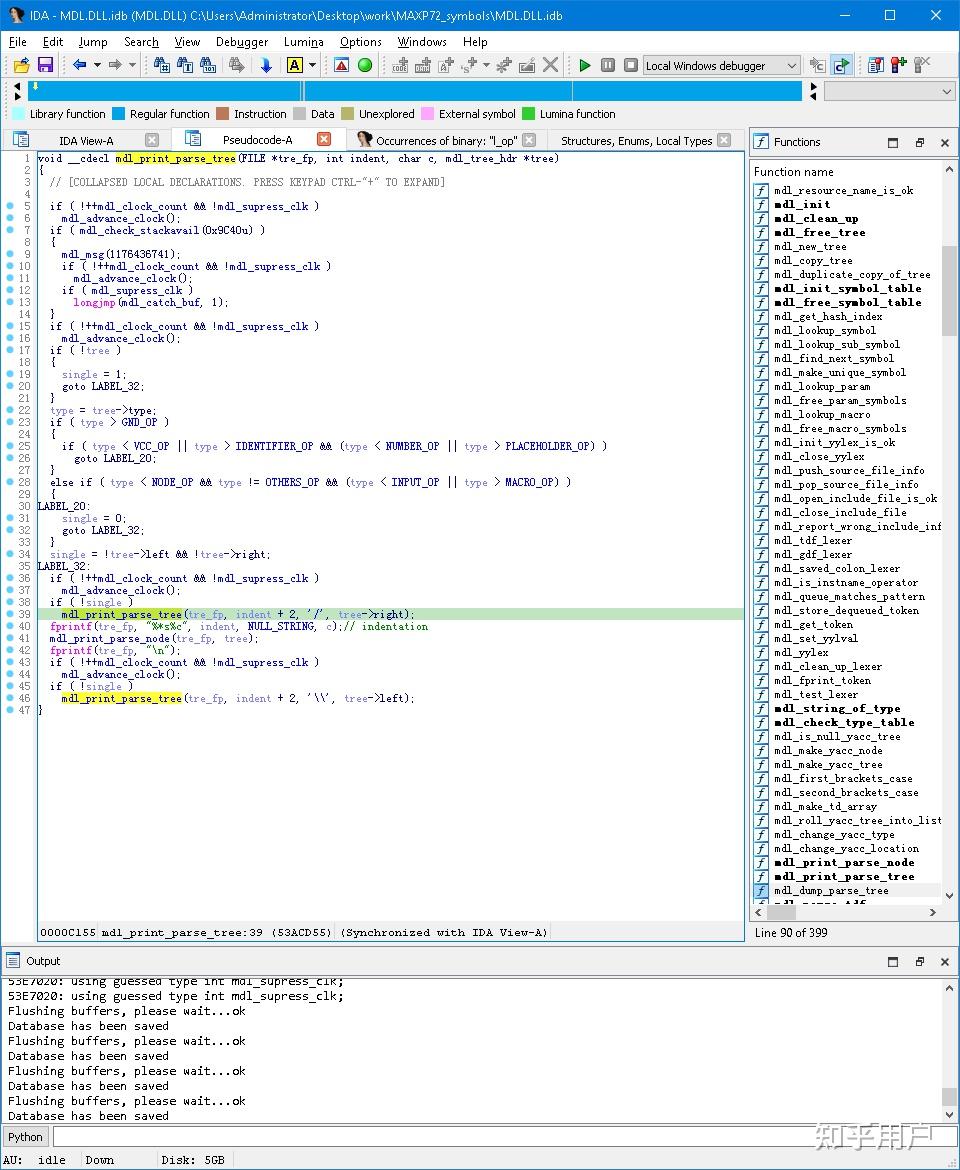The image size is (960, 1170).
Task: Click the Regular function blue color swatch
Action: [119, 114]
